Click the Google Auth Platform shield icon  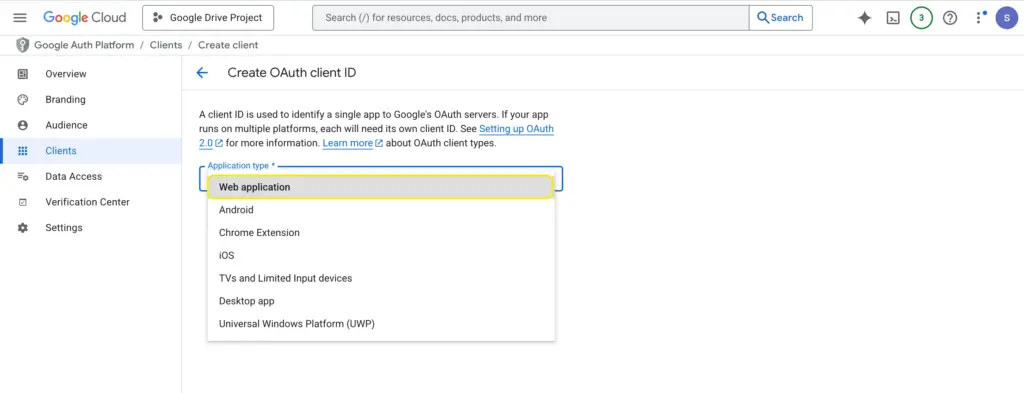[23, 45]
